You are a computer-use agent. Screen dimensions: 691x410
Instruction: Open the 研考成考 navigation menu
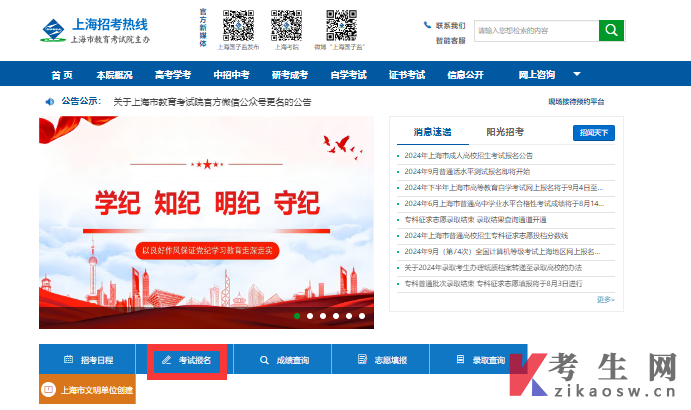click(290, 75)
